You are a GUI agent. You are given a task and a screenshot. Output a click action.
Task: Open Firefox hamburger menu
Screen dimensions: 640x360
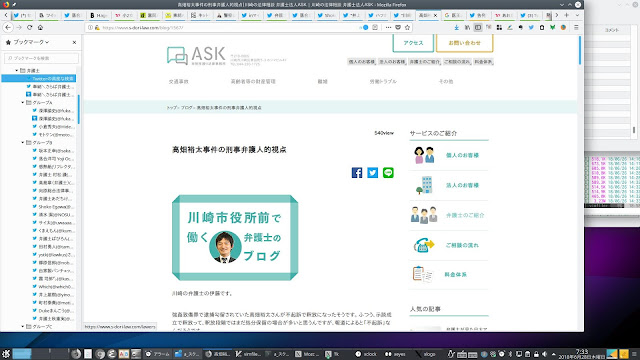576,27
